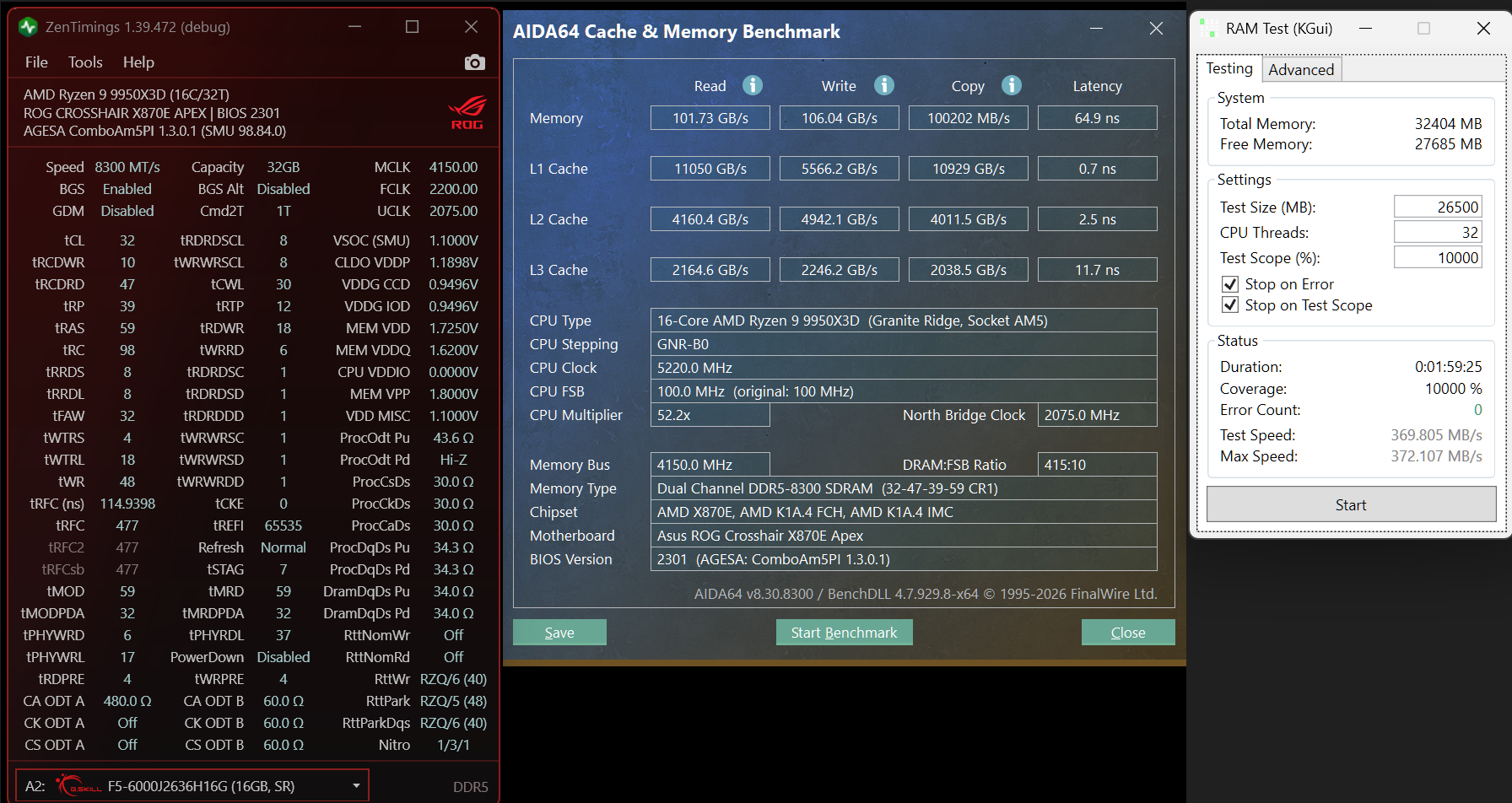Click the L3 Cache Latency value 11.7 ns
The width and height of the screenshot is (1512, 803).
click(x=1097, y=270)
